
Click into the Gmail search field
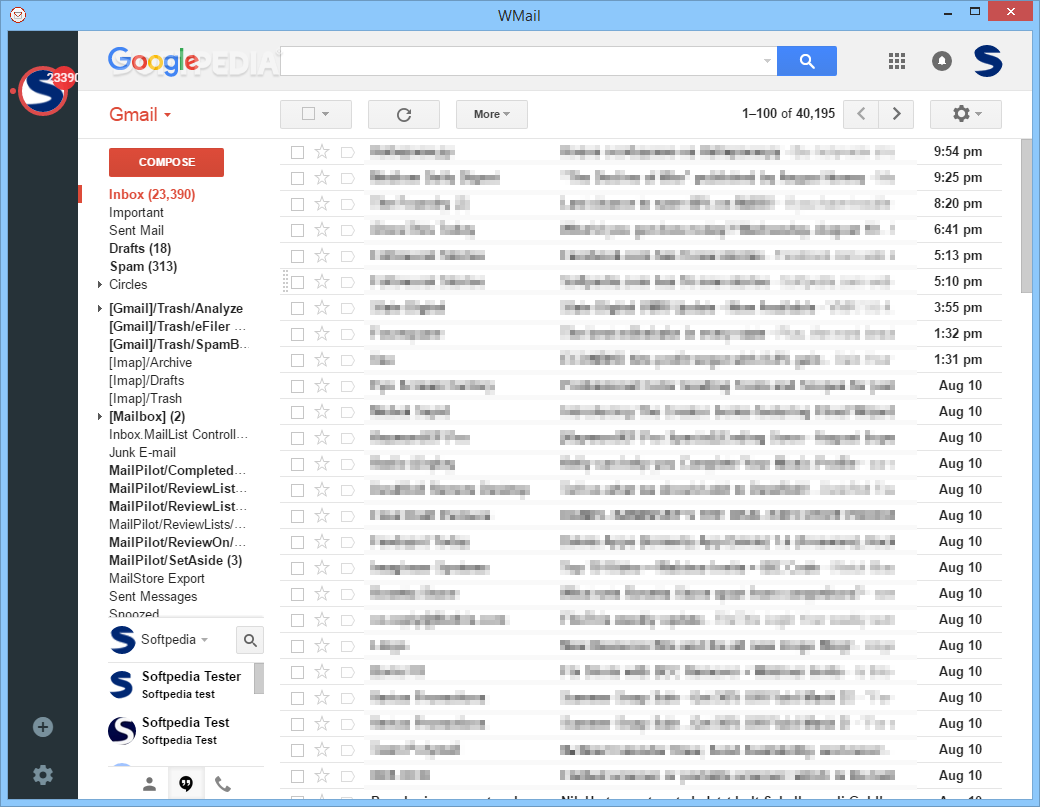click(x=521, y=61)
